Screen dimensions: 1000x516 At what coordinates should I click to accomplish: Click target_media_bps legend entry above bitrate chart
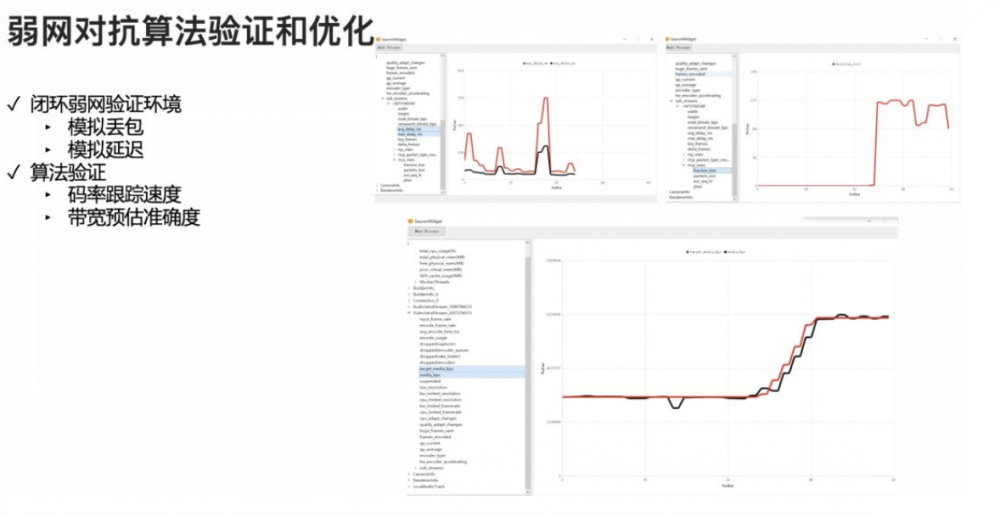(704, 253)
